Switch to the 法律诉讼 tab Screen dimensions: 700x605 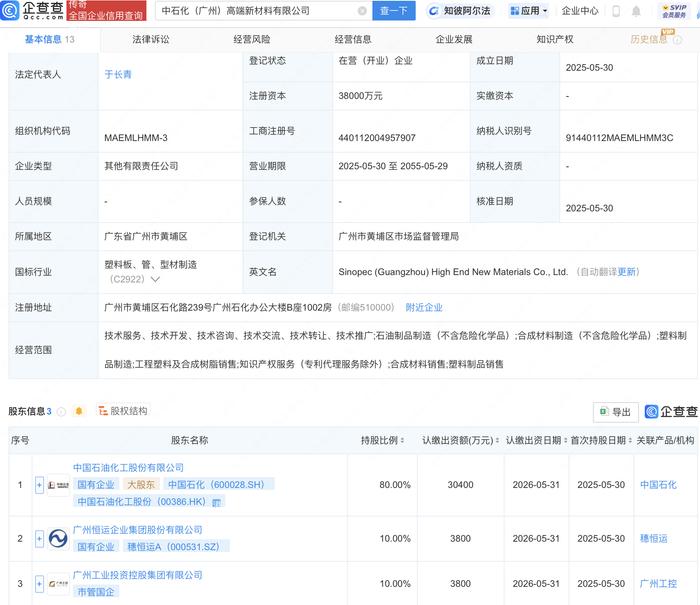click(x=151, y=40)
